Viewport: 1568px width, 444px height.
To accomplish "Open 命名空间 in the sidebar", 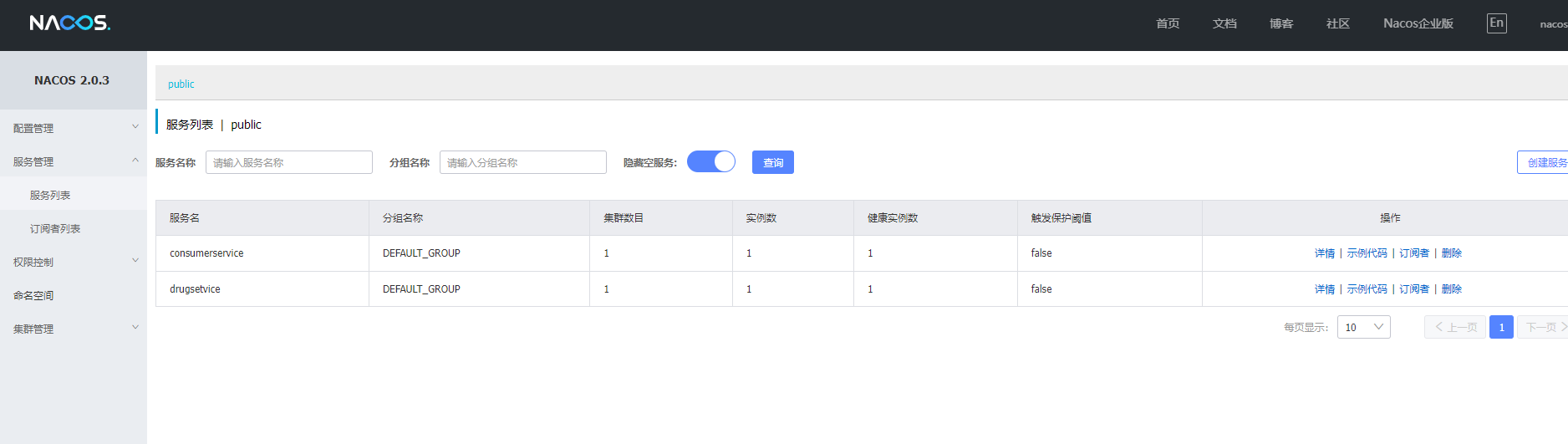I will [33, 295].
